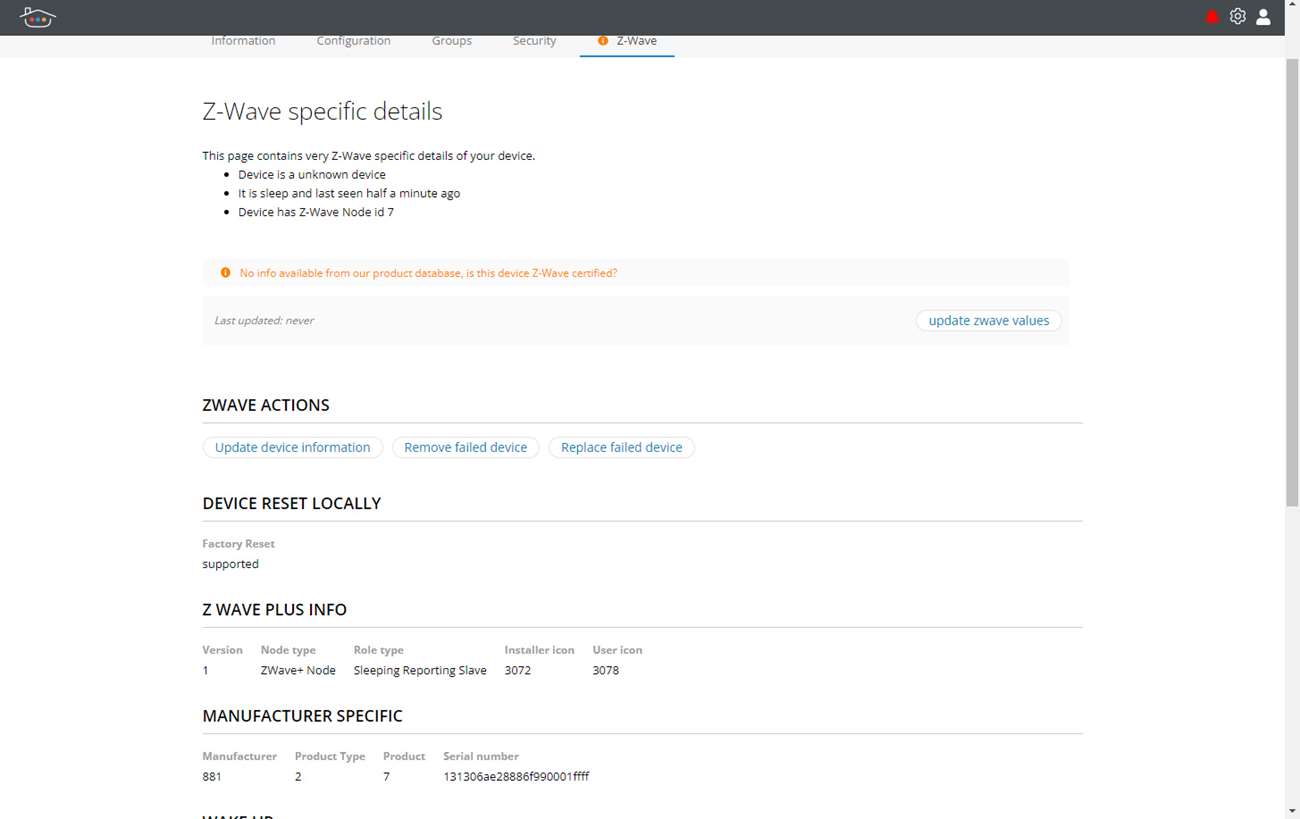Click the scrollbar up arrow
The height and width of the screenshot is (819, 1300).
pos(1292,45)
